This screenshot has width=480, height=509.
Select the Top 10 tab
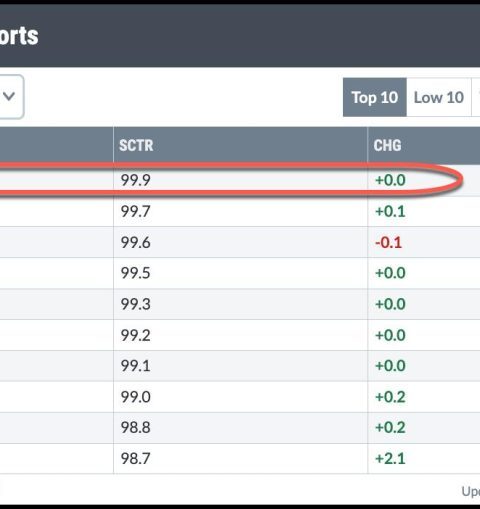375,97
